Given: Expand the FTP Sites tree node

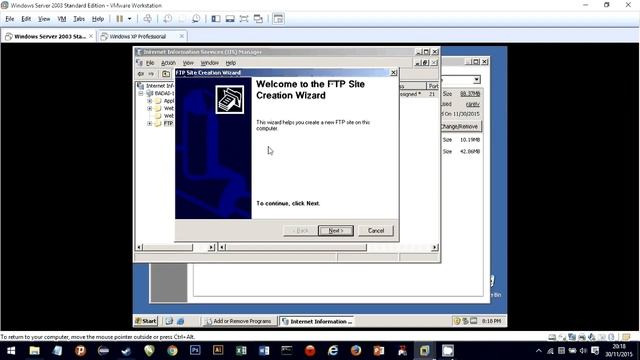Looking at the screenshot, I should coord(149,123).
